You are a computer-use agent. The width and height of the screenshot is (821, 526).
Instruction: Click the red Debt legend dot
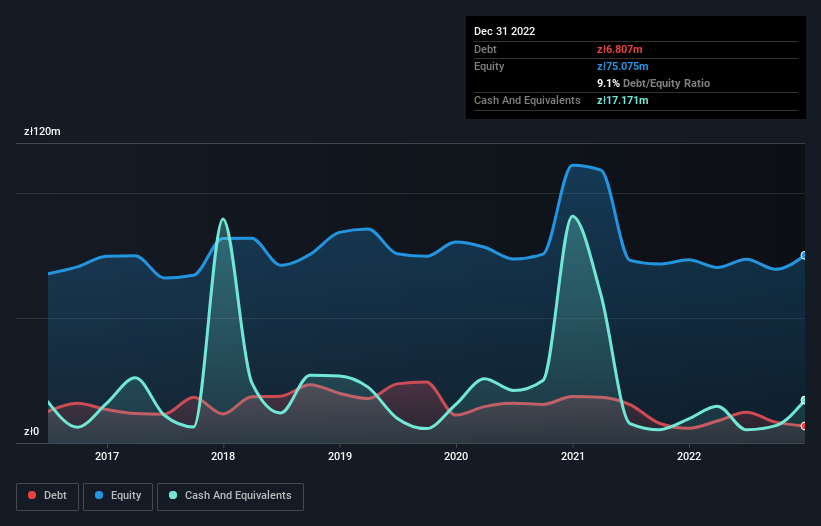click(x=32, y=495)
